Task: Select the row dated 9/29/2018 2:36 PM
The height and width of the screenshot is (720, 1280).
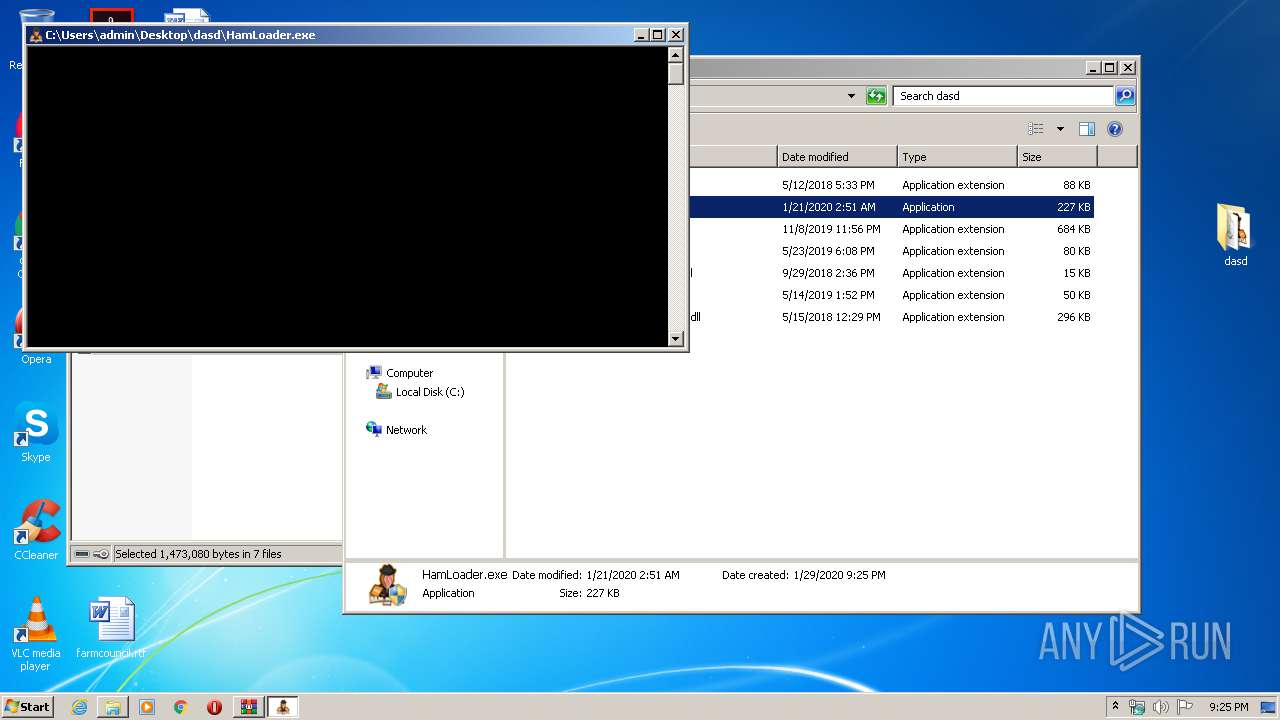Action: 890,273
